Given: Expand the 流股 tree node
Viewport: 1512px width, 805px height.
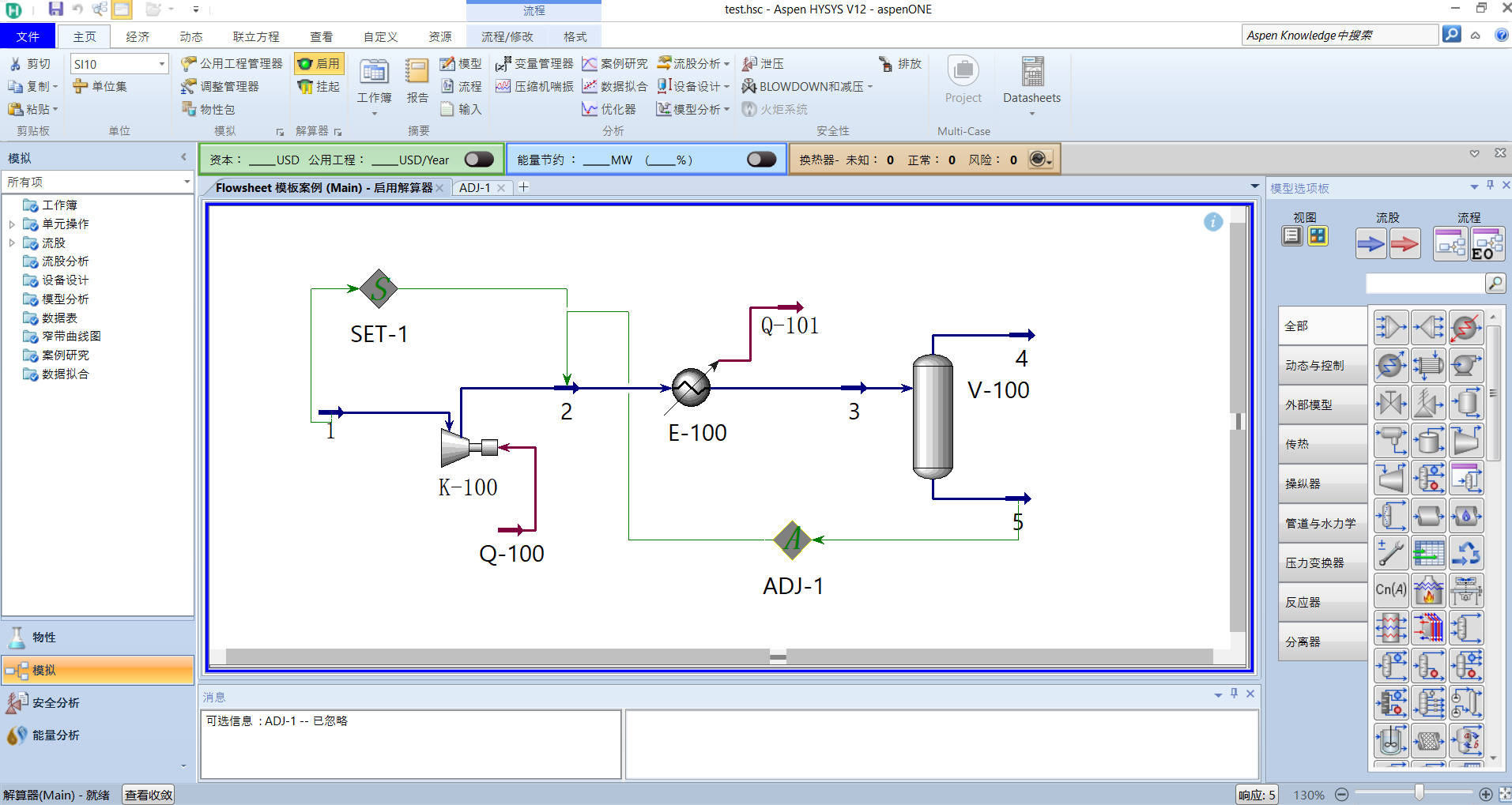Looking at the screenshot, I should pos(12,243).
